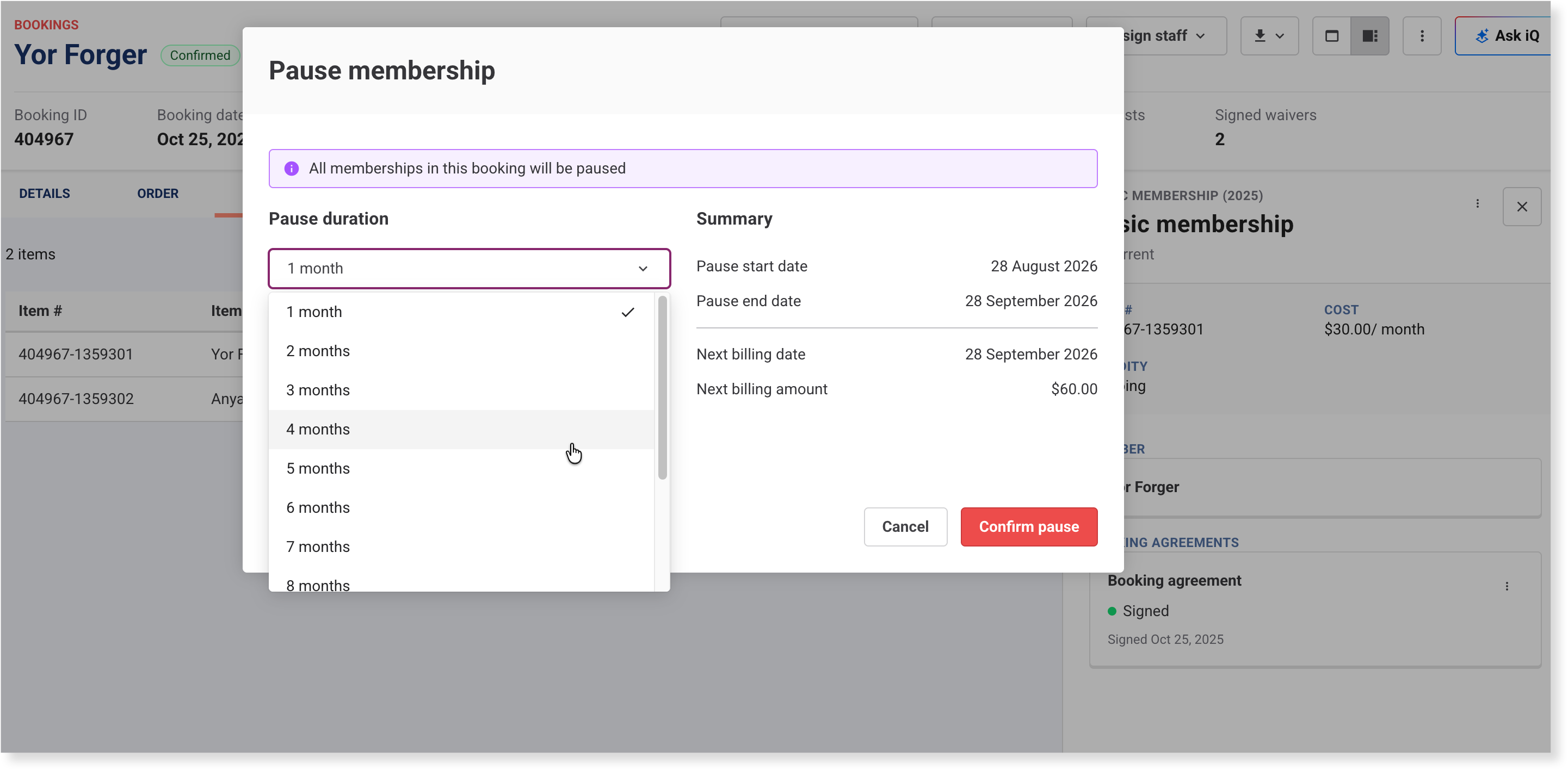This screenshot has width=1568, height=770.
Task: Click Booking ID 404967 value
Action: tap(44, 139)
